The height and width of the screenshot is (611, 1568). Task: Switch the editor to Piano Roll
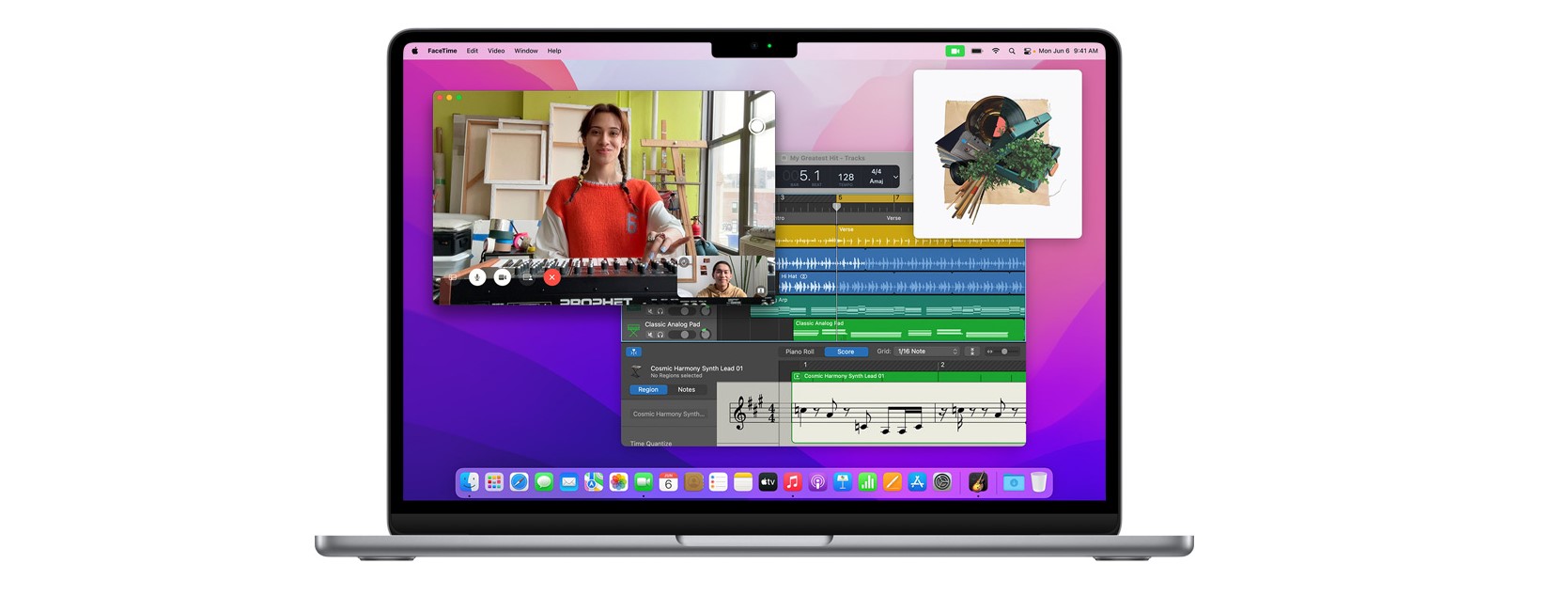click(800, 352)
